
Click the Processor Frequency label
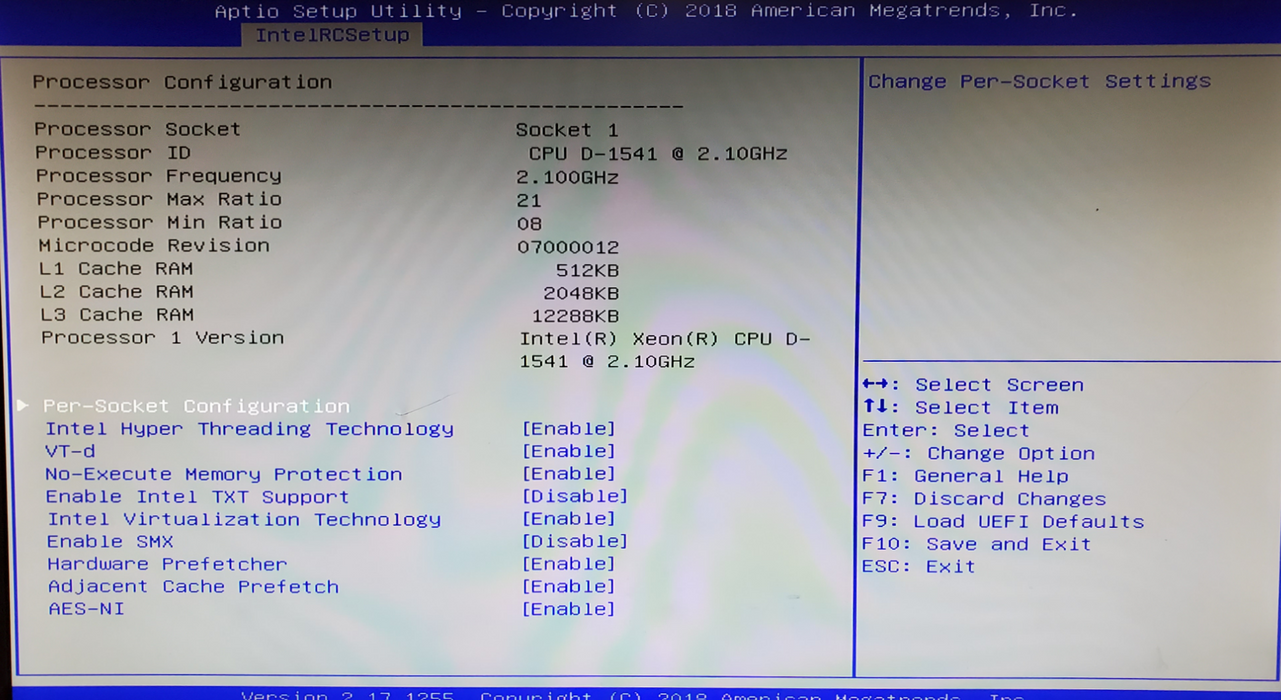159,176
